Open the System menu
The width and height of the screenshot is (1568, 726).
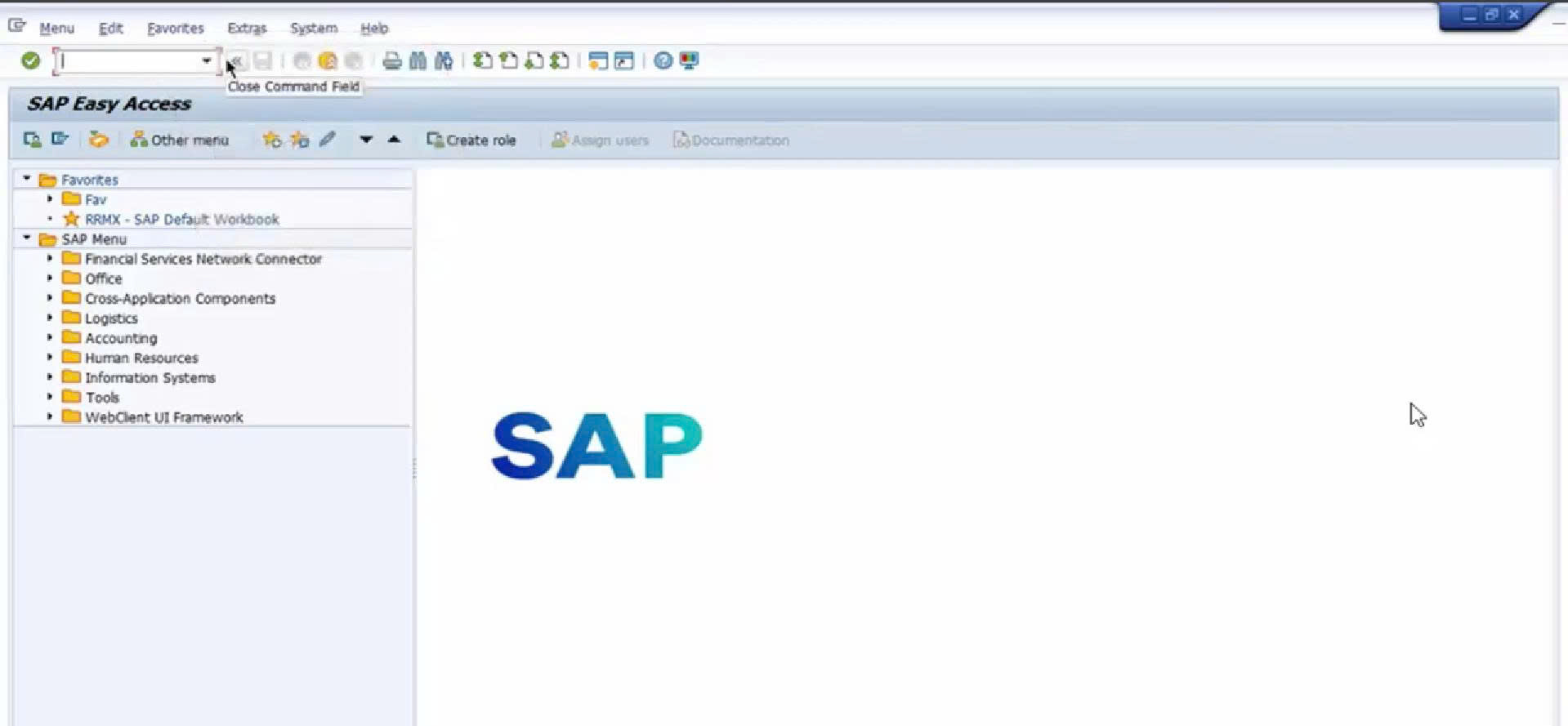click(x=314, y=28)
